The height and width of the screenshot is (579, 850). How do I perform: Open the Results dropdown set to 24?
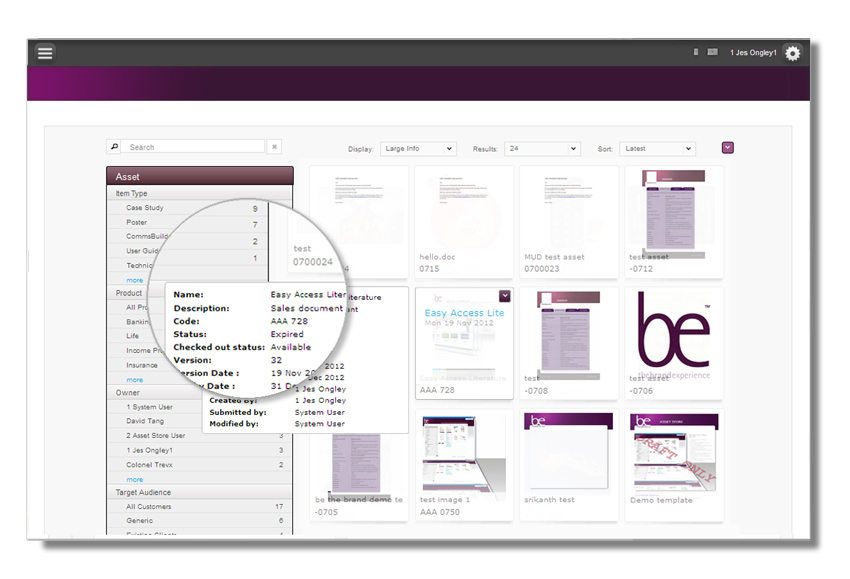pyautogui.click(x=542, y=148)
